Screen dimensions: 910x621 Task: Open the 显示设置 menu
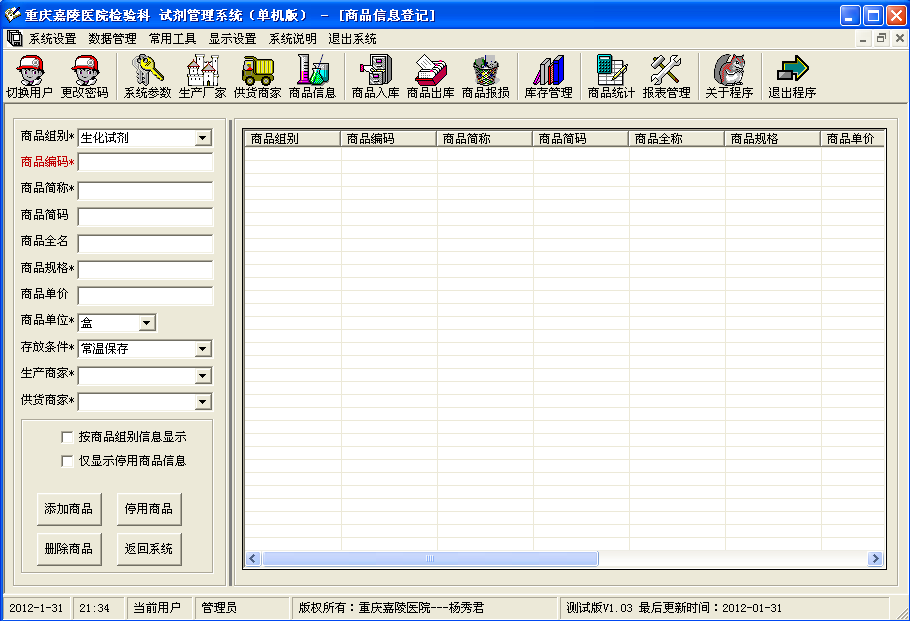[233, 39]
